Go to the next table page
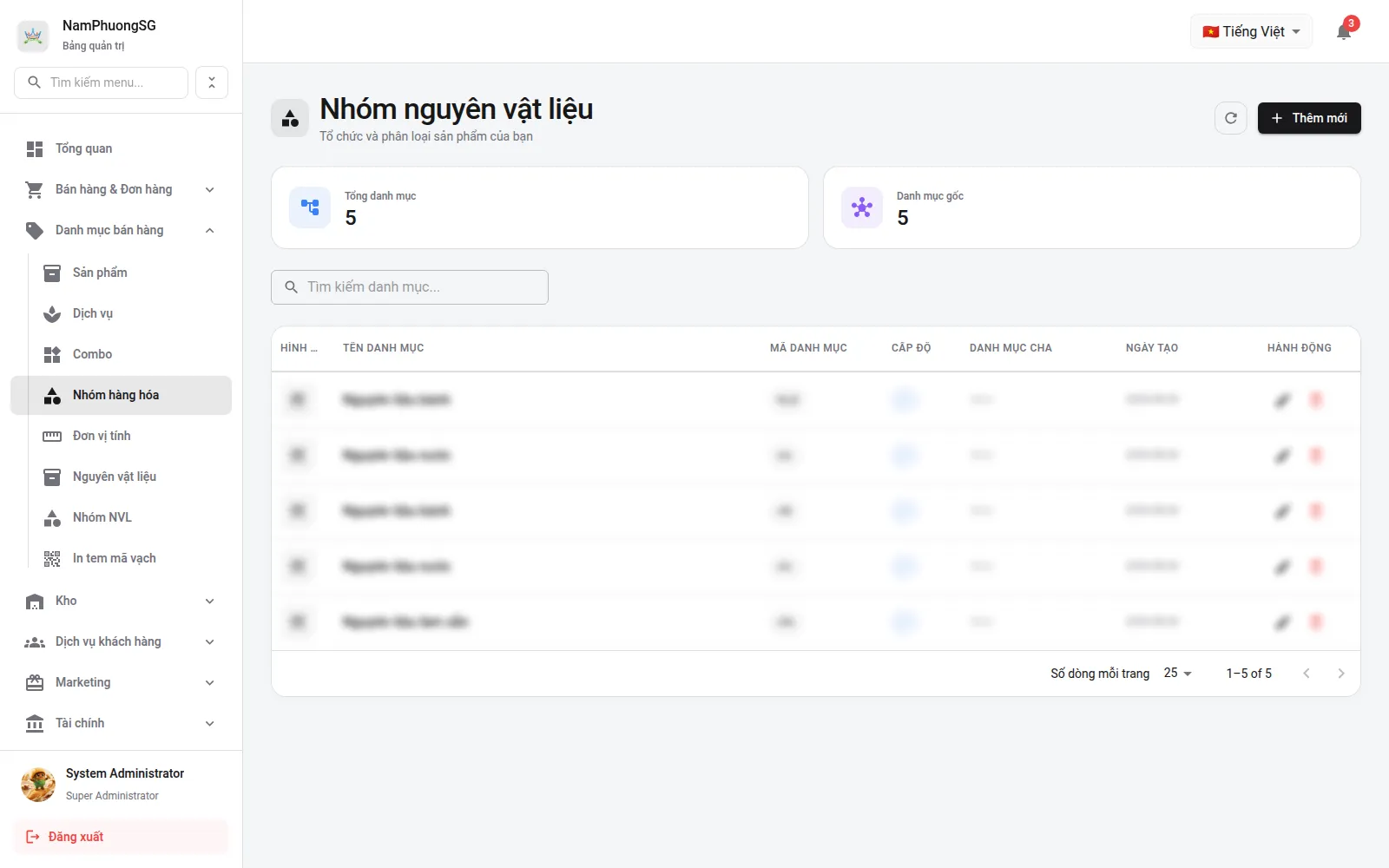 pyautogui.click(x=1341, y=674)
